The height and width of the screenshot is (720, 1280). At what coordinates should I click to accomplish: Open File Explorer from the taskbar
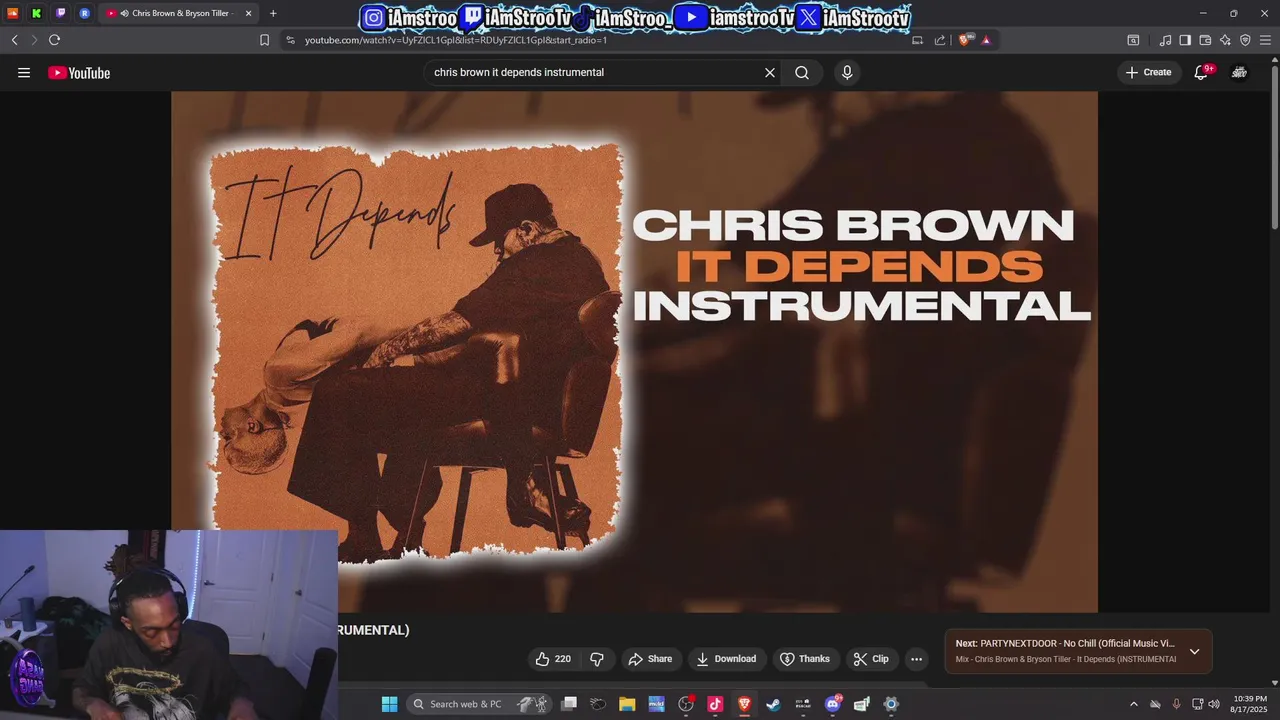click(627, 704)
